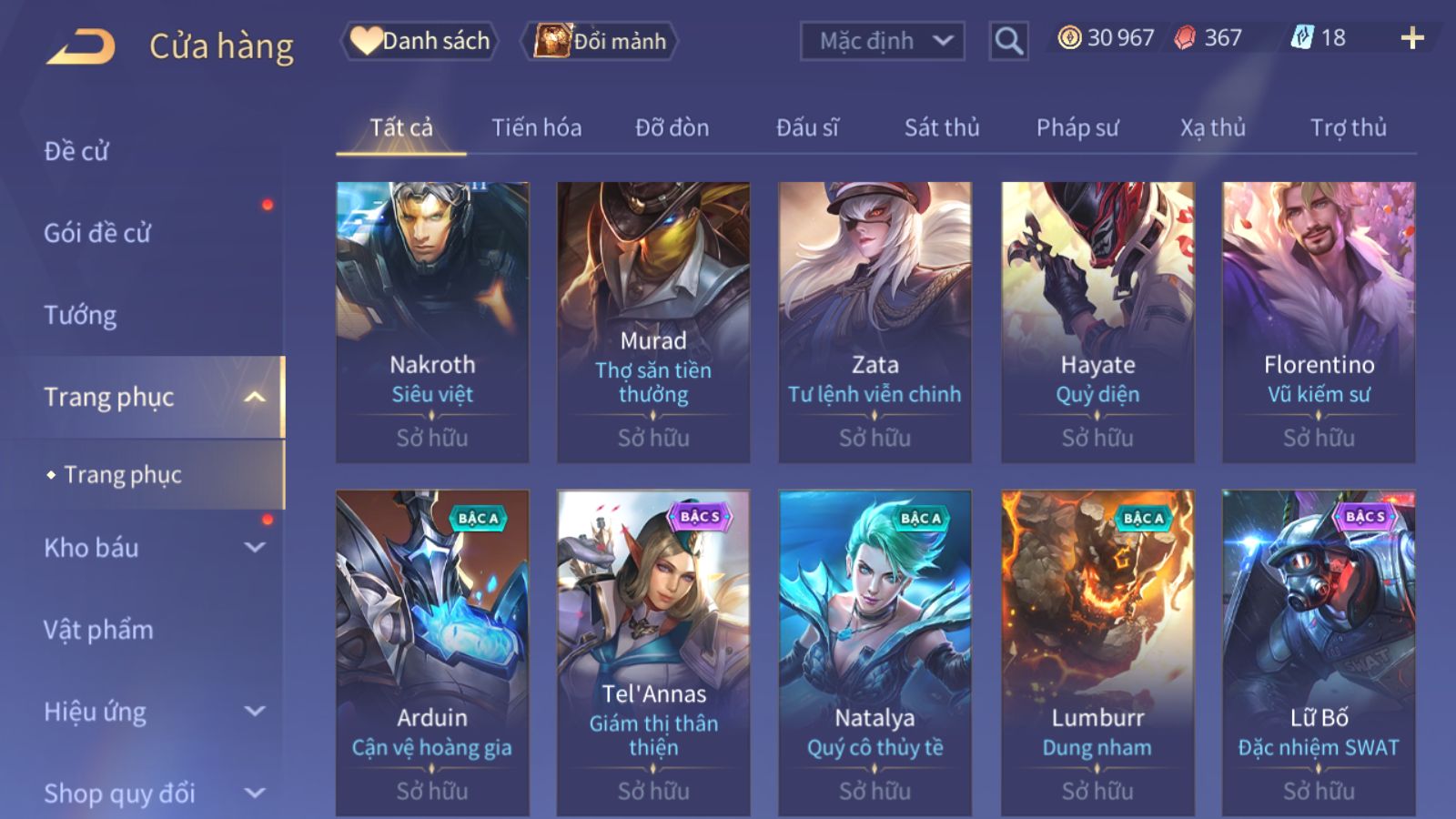1456x819 pixels.
Task: Collapse the Trang phục sidebar section
Action: tap(255, 398)
